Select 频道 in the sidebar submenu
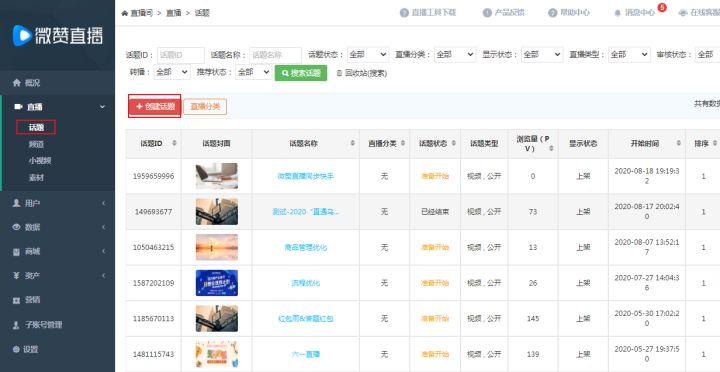 point(36,144)
